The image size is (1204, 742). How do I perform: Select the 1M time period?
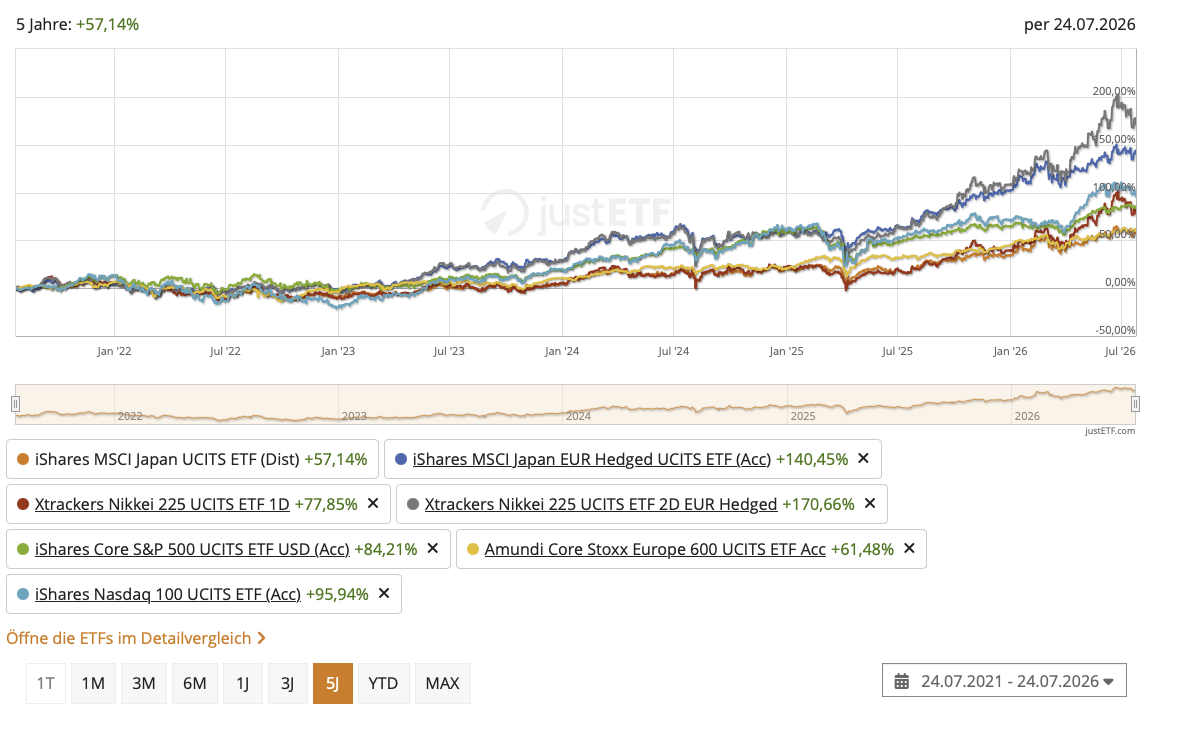[93, 683]
